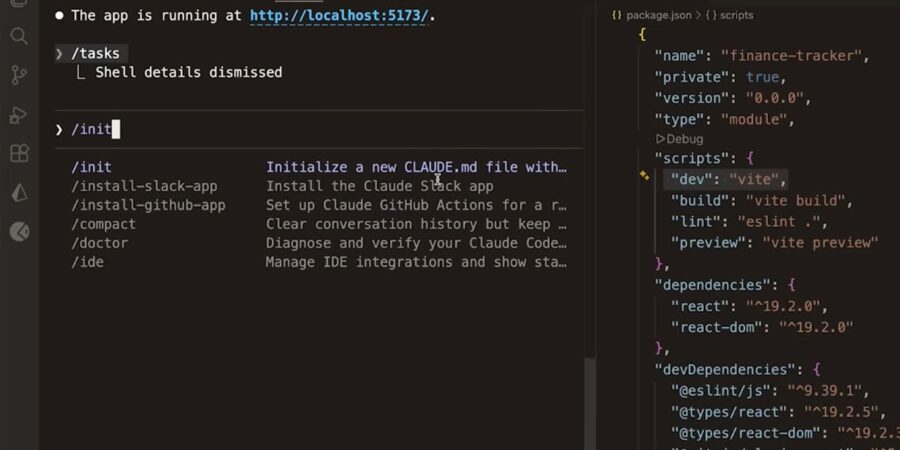Screen dimensions: 900x450
Task: Open the Source Control view icon
Action: tap(19, 75)
